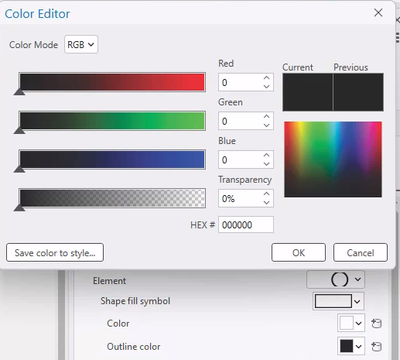
Task: Select the Blue slider handle triangle
Action: 19,169
